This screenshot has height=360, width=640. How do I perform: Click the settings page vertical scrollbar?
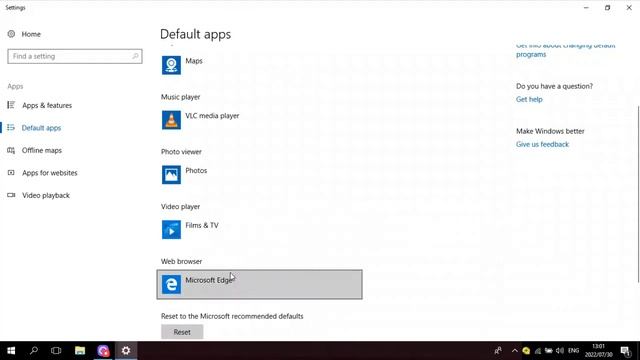pyautogui.click(x=638, y=194)
